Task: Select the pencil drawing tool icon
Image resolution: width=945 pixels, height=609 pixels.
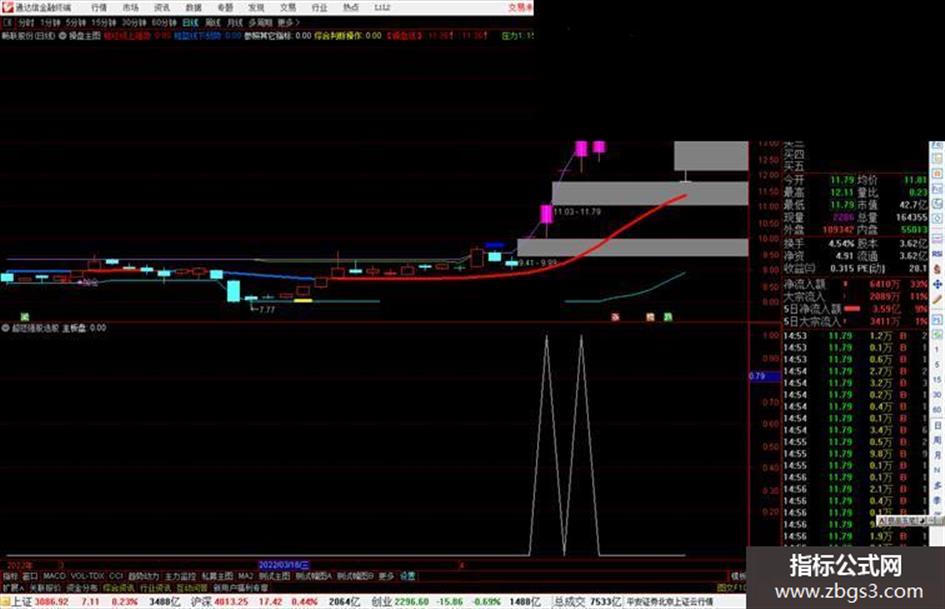Action: point(937,300)
